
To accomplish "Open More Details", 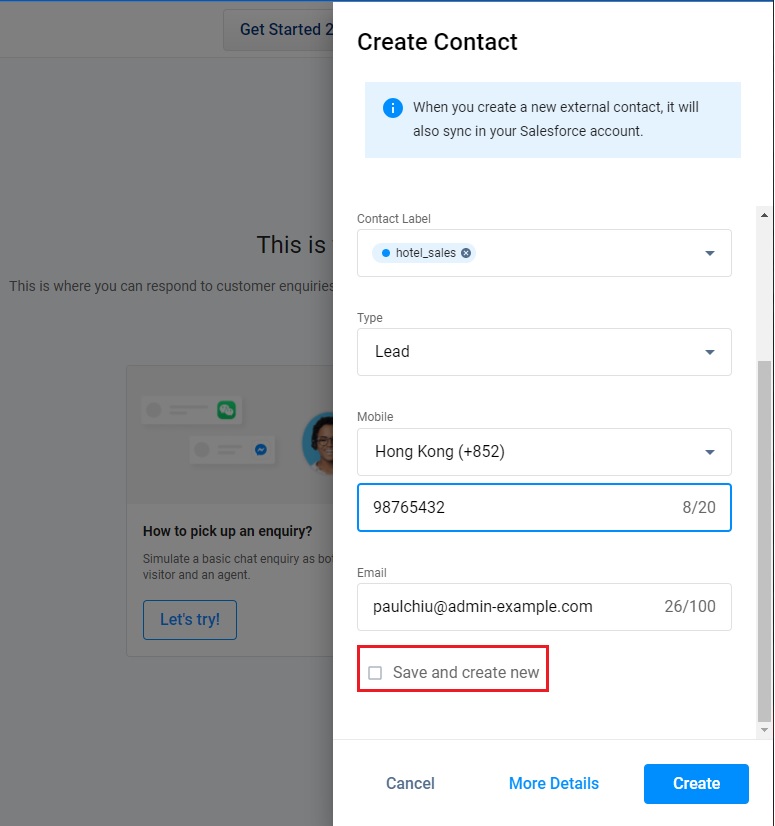I will 554,784.
